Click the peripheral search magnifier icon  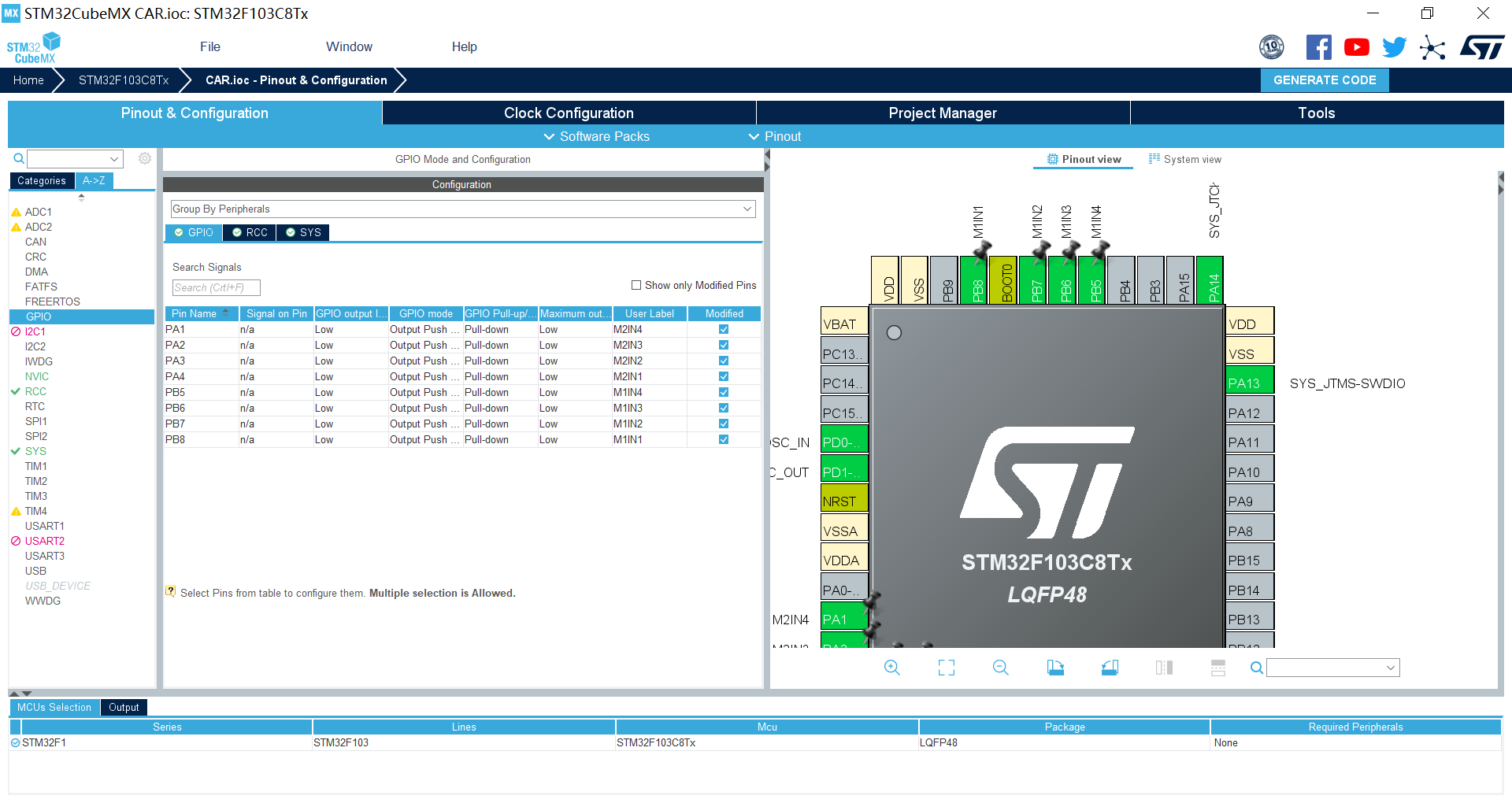(x=19, y=158)
